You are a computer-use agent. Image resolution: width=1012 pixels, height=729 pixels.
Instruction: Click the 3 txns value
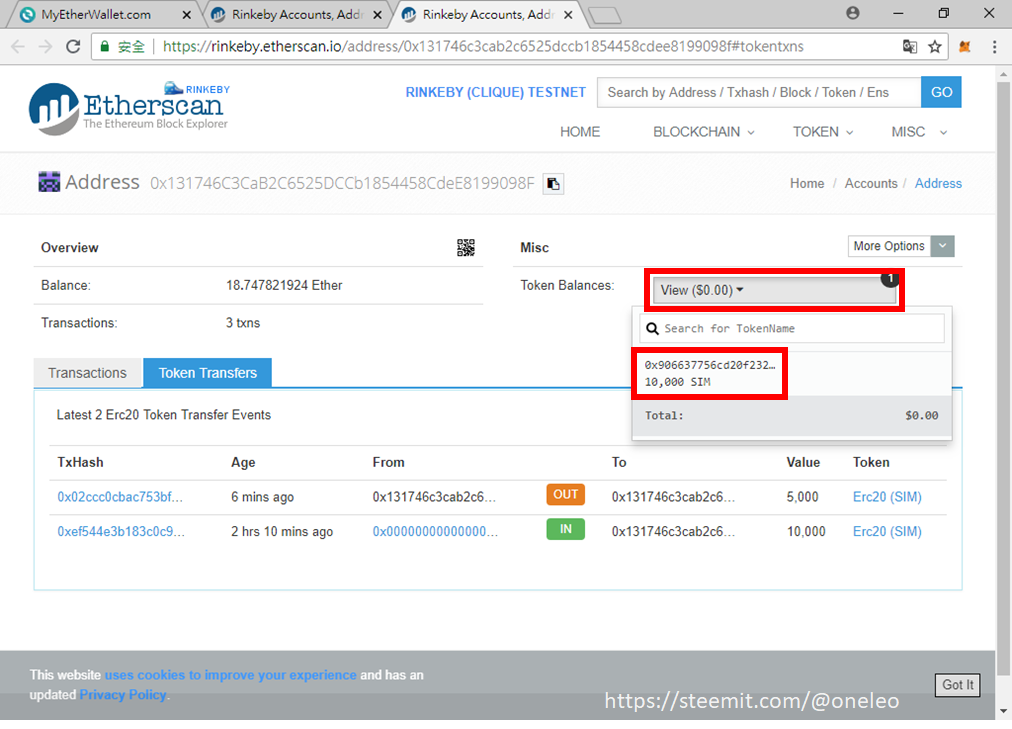coord(243,323)
